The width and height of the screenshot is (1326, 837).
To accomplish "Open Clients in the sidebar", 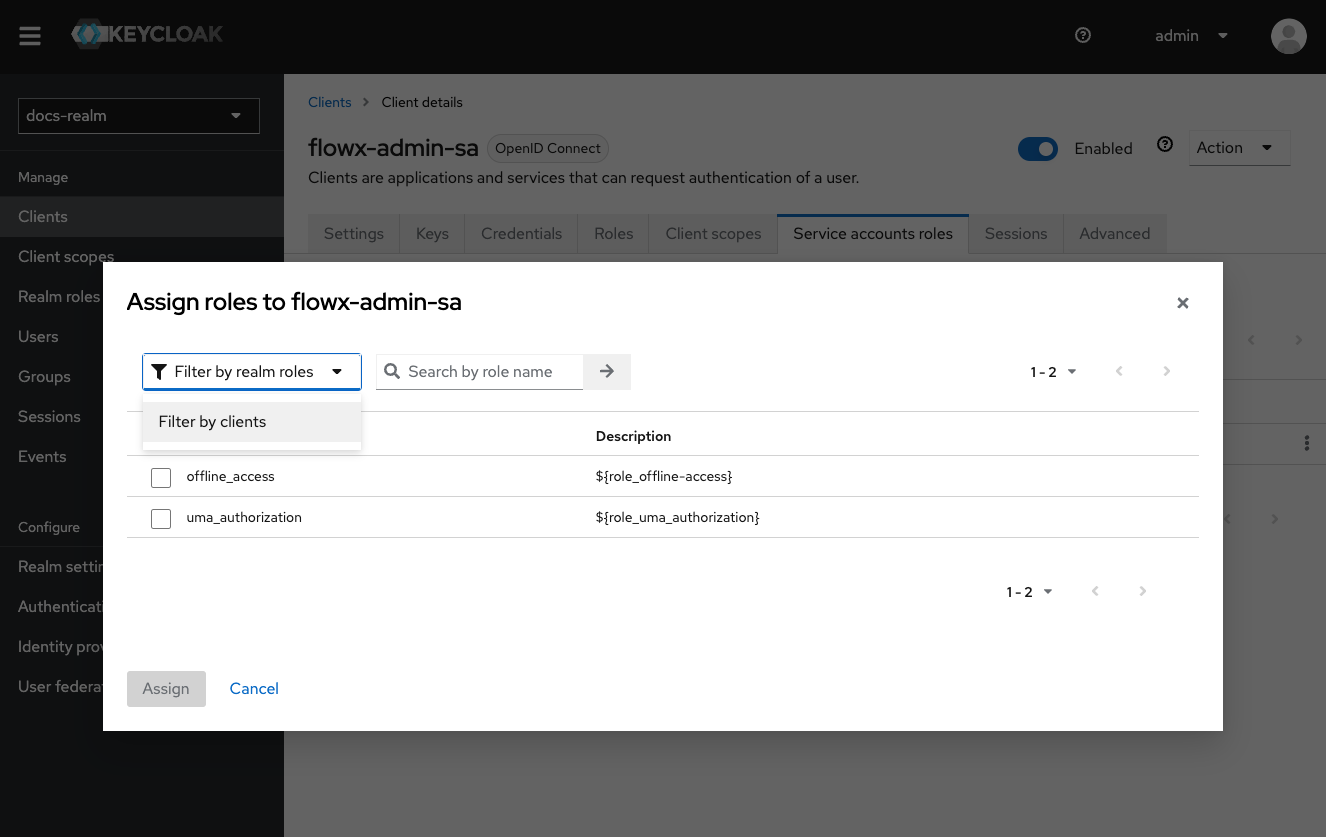I will 142,217.
